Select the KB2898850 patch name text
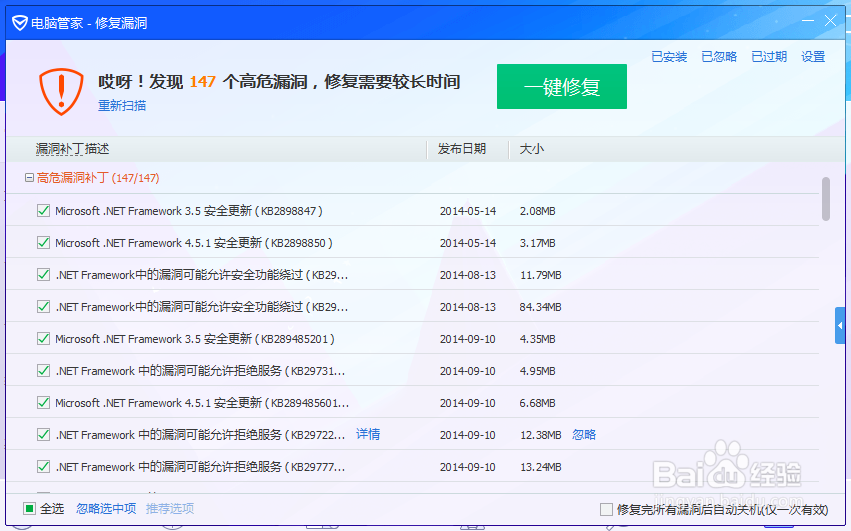Image resolution: width=851 pixels, height=531 pixels. [194, 243]
